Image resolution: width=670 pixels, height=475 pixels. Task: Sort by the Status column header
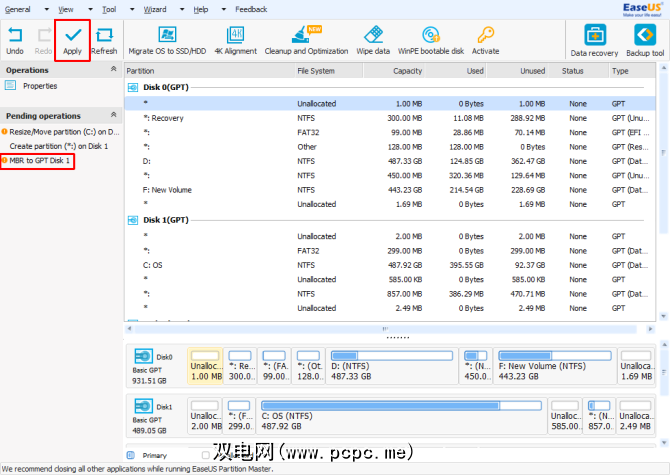[x=579, y=71]
